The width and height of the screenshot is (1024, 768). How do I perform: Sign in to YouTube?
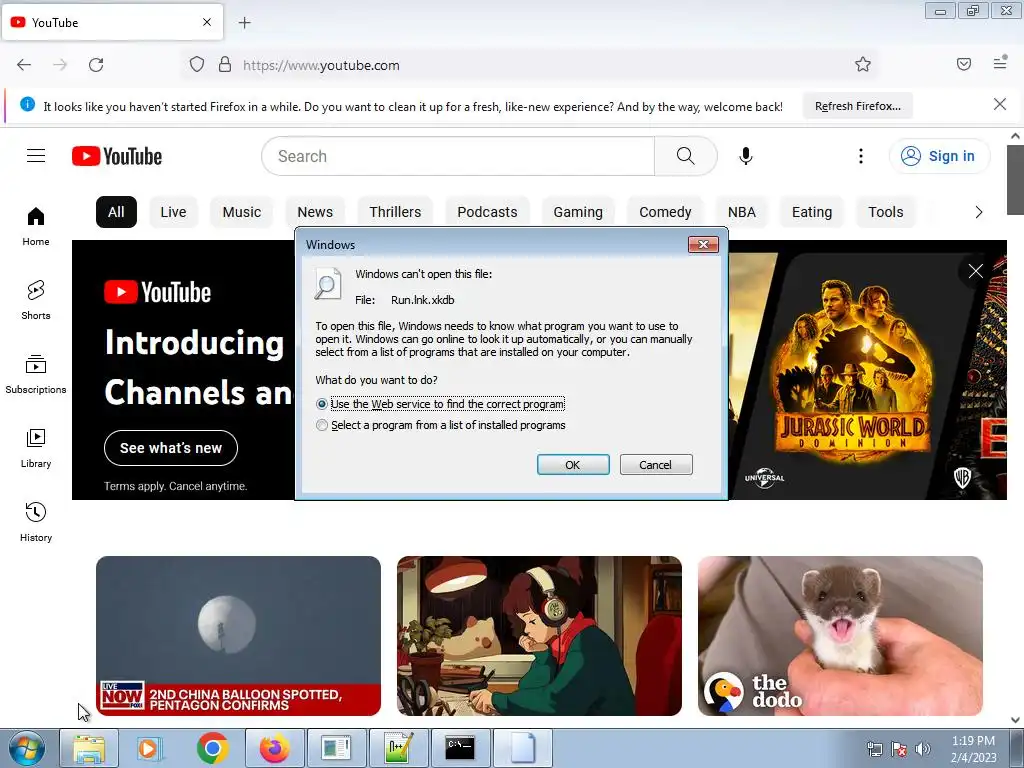tap(939, 156)
